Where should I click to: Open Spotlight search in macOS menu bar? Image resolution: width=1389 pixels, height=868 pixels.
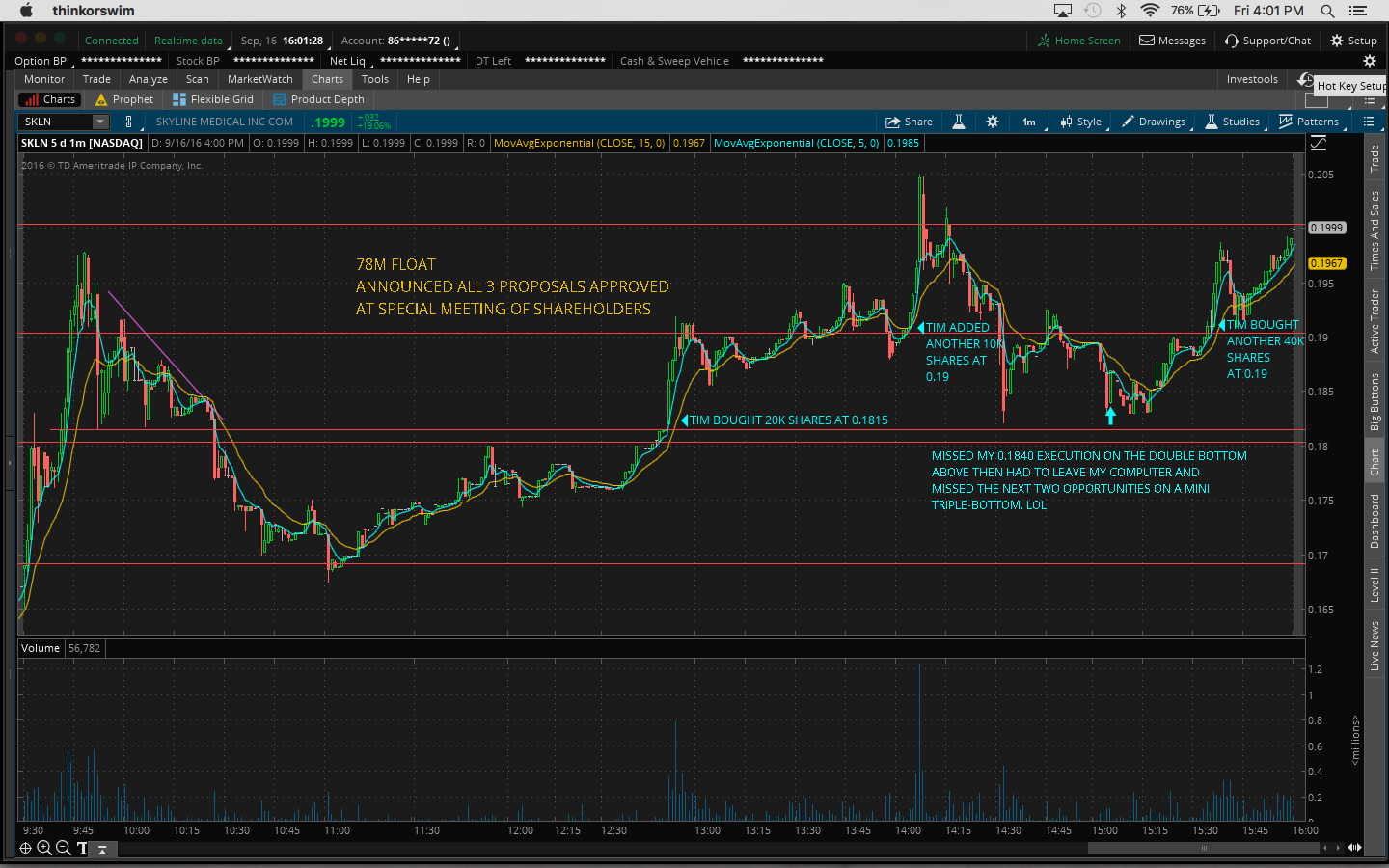click(1327, 11)
